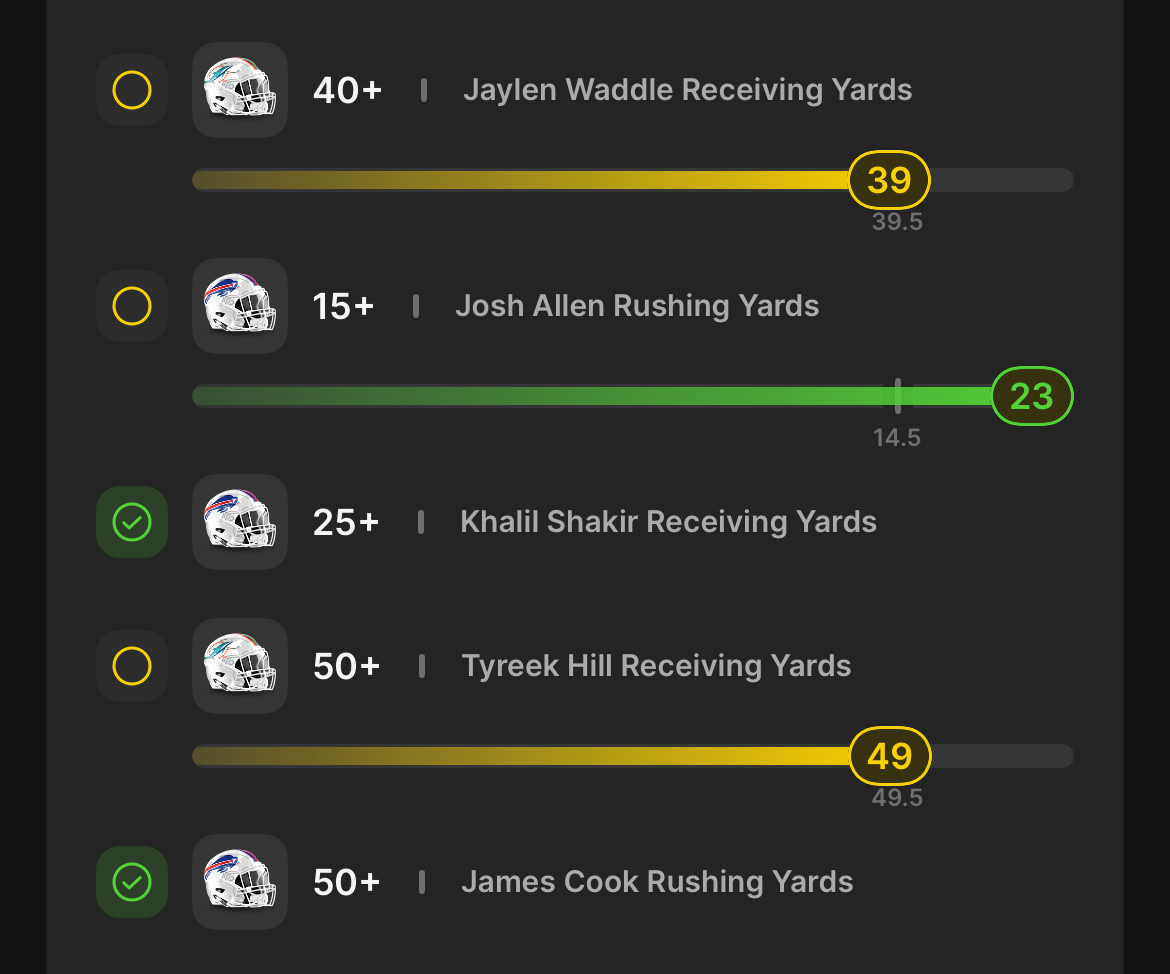Click the 39 marker on Waddle's progress bar
1170x974 pixels.
(889, 180)
